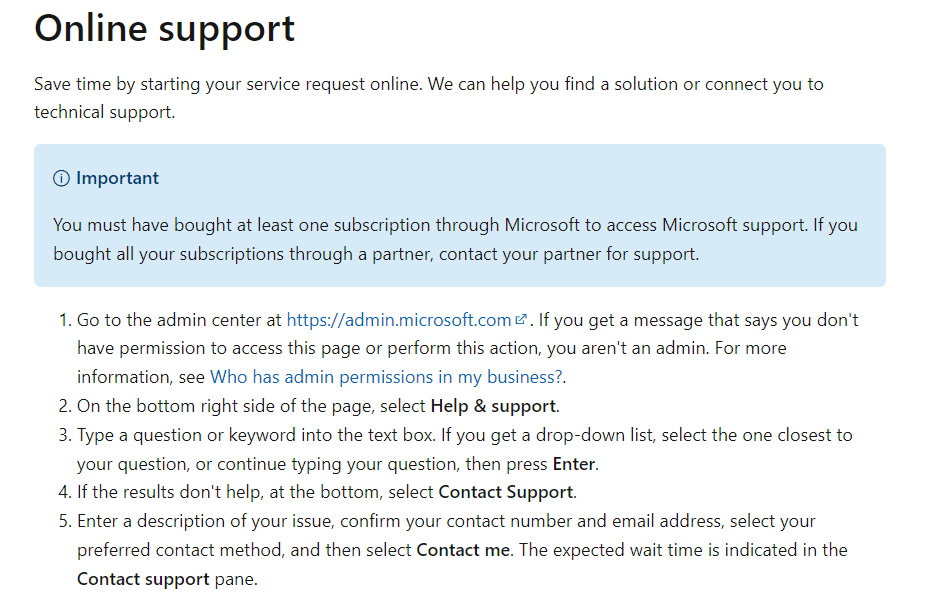This screenshot has width=926, height=600.
Task: Click list number 4 of the steps
Action: pyautogui.click(x=65, y=493)
